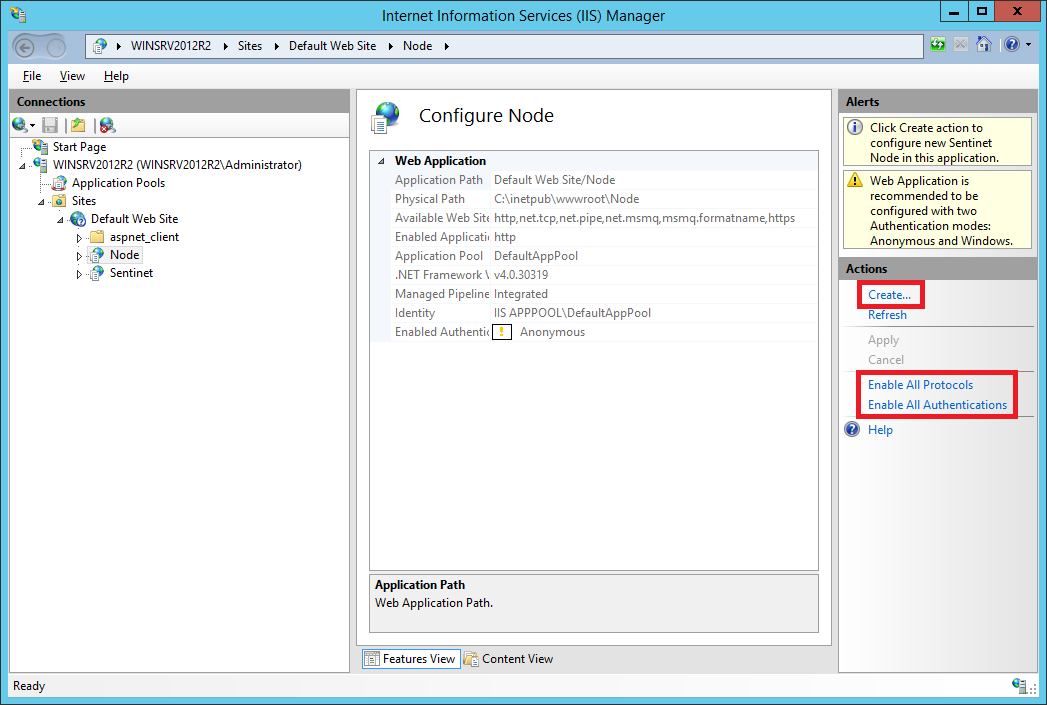Click the Create New Connection globe icon
Screen dimensions: 1047x705
click(19, 125)
